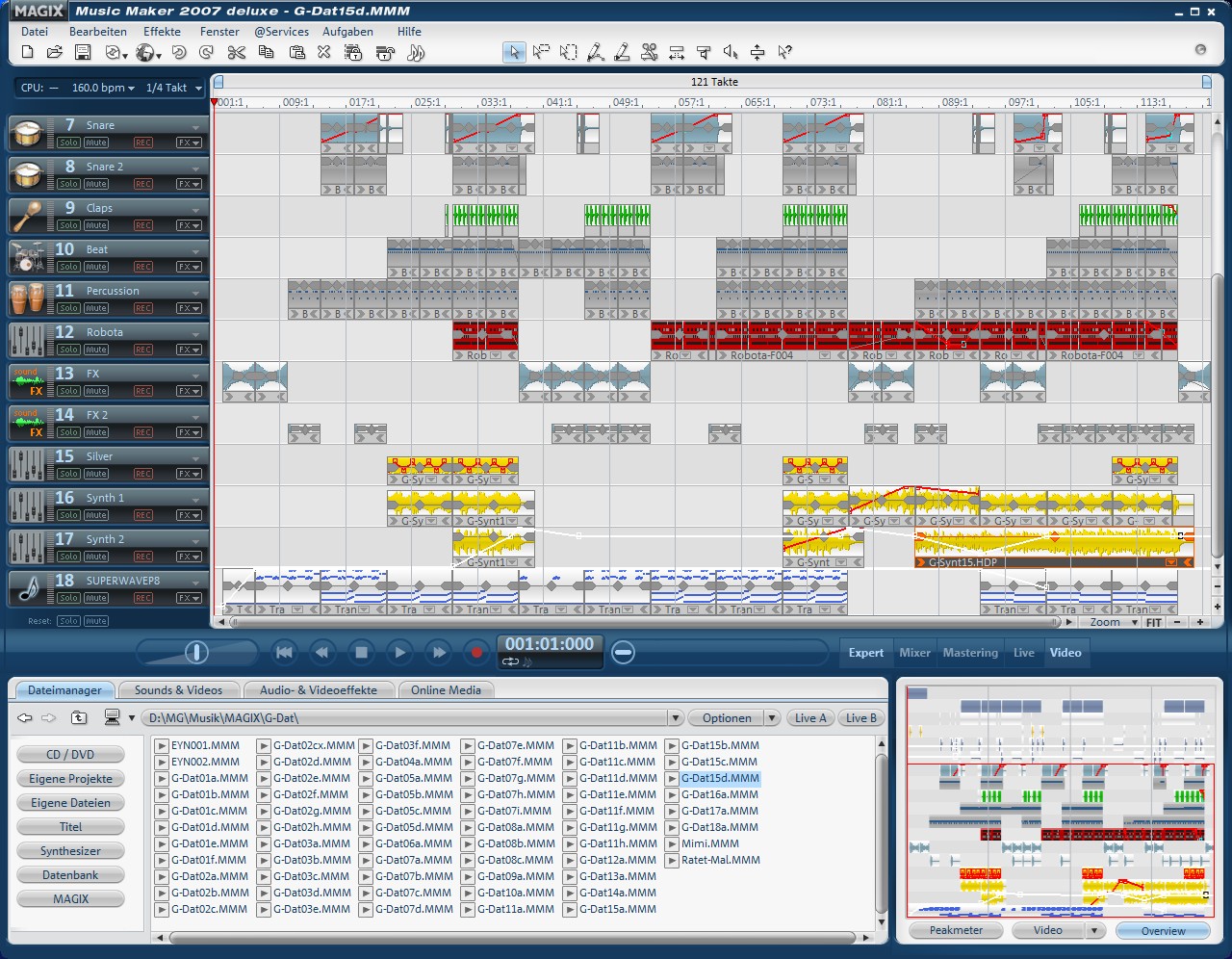Open the bpm tempo dropdown

click(x=131, y=89)
